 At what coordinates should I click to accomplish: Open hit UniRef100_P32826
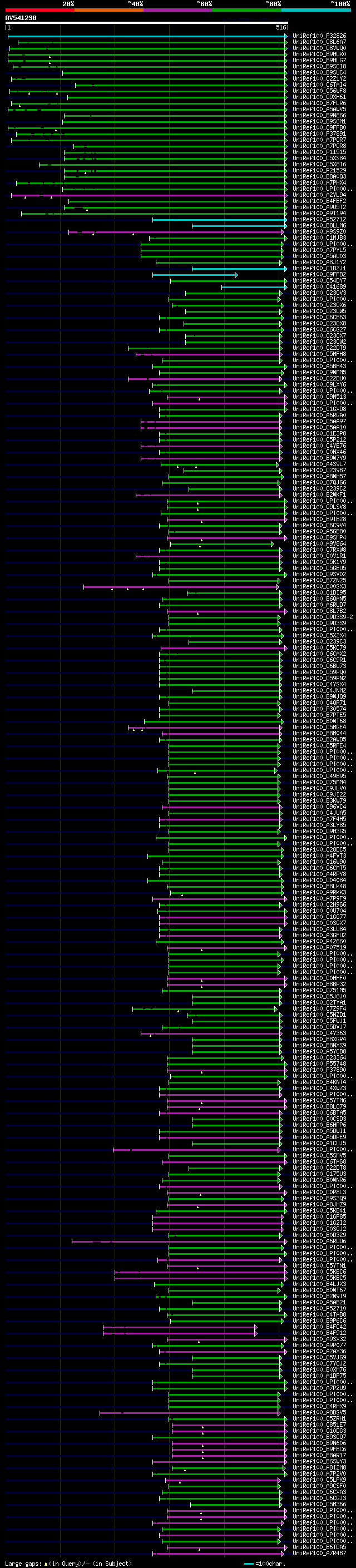319,36
